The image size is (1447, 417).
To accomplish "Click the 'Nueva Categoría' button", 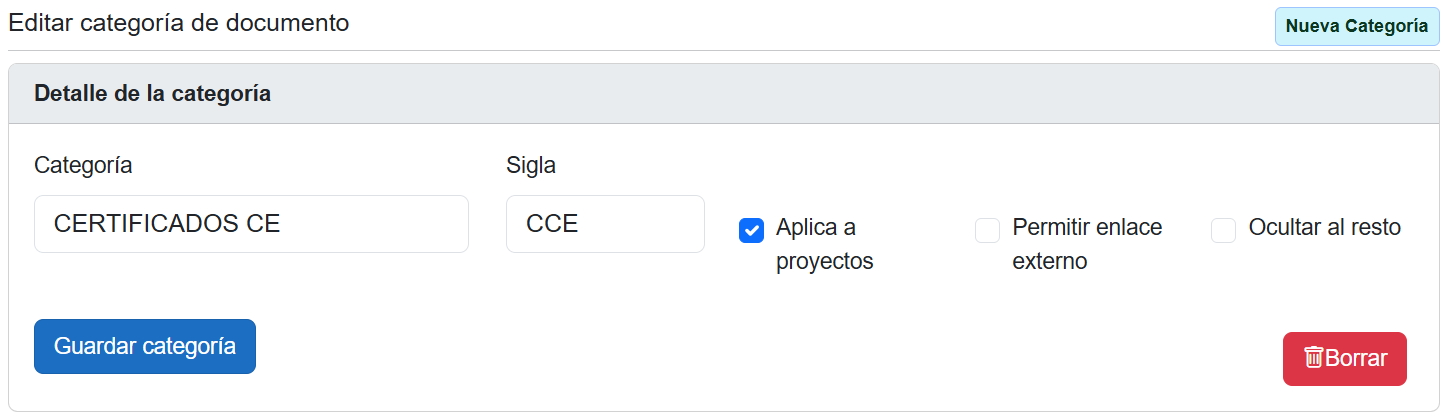I will pos(1356,27).
